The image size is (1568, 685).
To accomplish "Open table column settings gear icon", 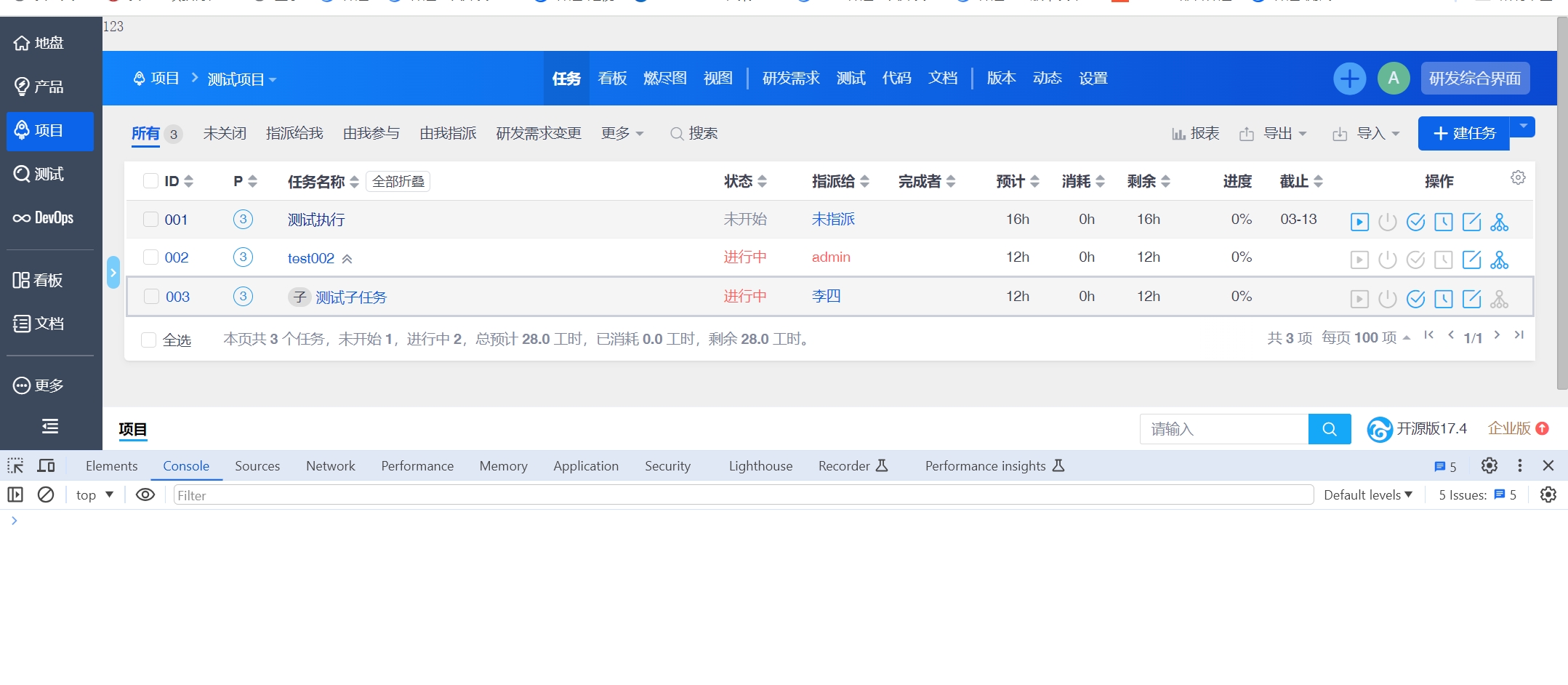I will (x=1518, y=177).
